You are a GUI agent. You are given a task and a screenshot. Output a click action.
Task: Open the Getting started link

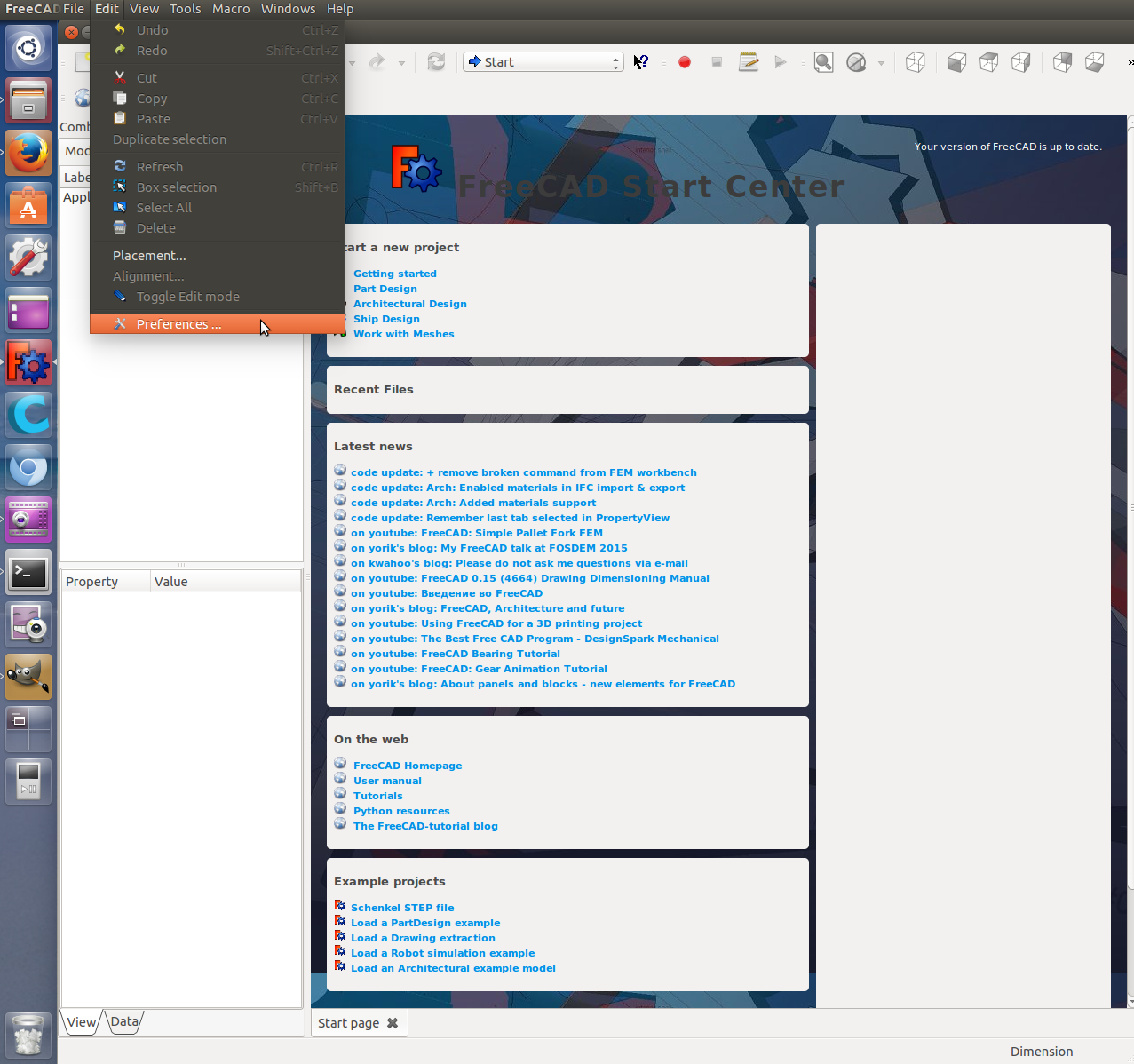[394, 274]
